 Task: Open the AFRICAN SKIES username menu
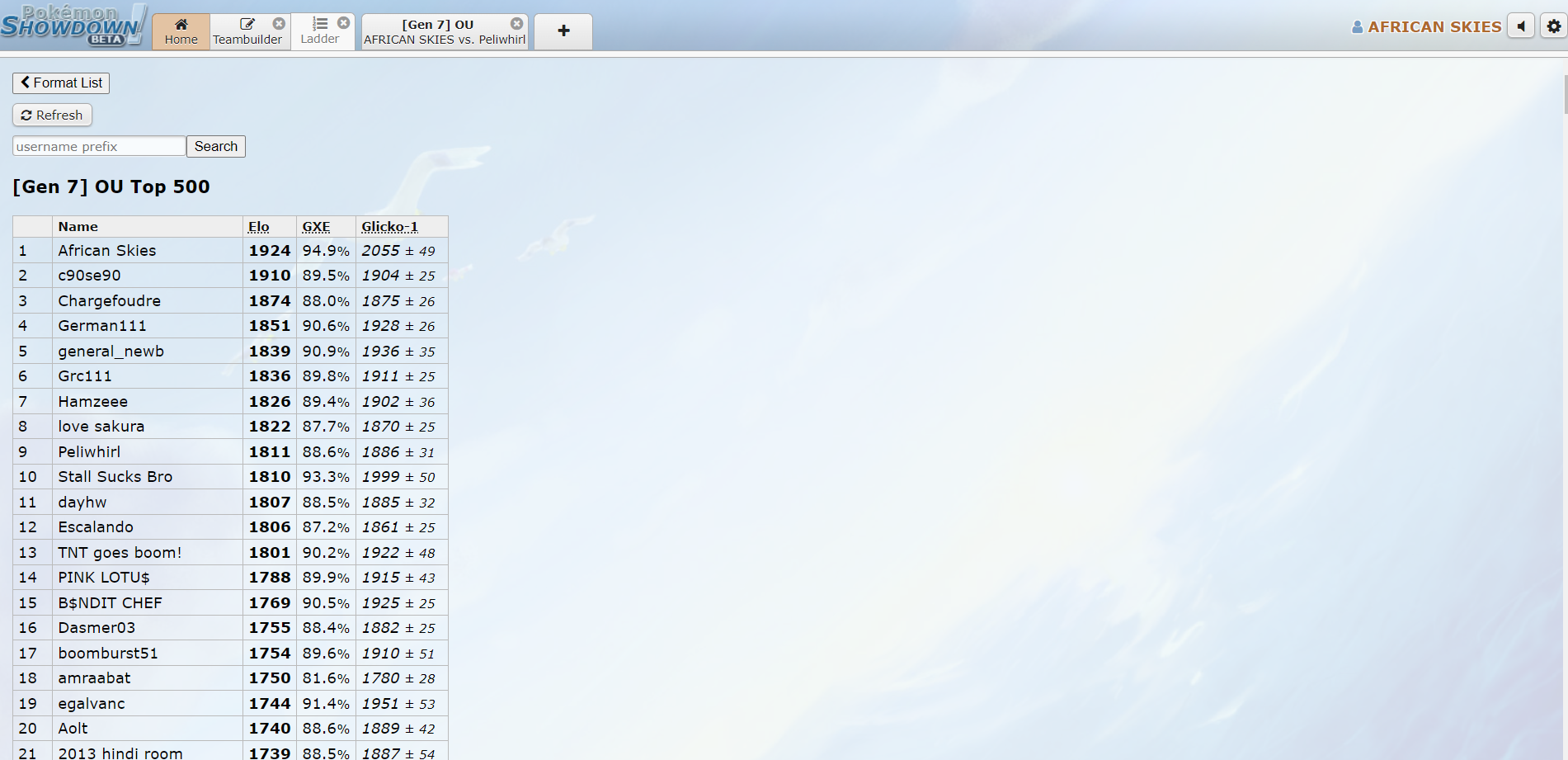[1426, 26]
